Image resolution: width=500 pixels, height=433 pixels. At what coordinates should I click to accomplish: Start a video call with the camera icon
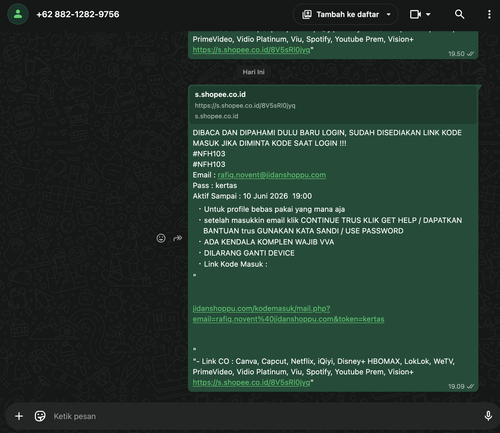point(415,14)
